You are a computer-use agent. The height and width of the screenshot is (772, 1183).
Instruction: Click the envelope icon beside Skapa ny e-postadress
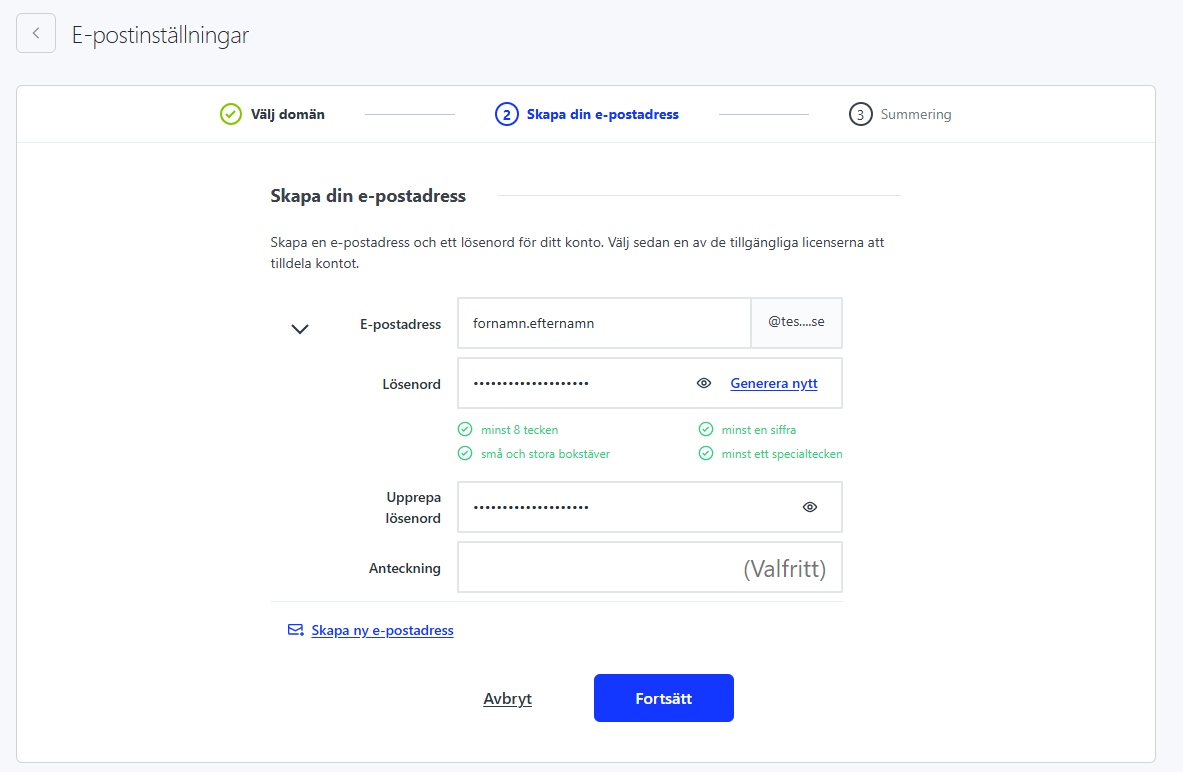(296, 630)
